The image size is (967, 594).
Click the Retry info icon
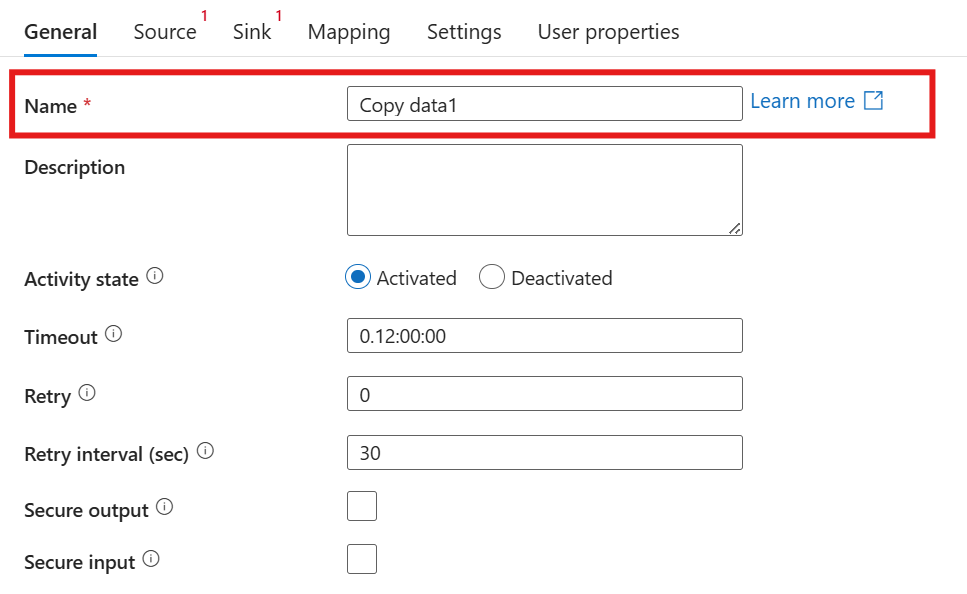[x=87, y=394]
